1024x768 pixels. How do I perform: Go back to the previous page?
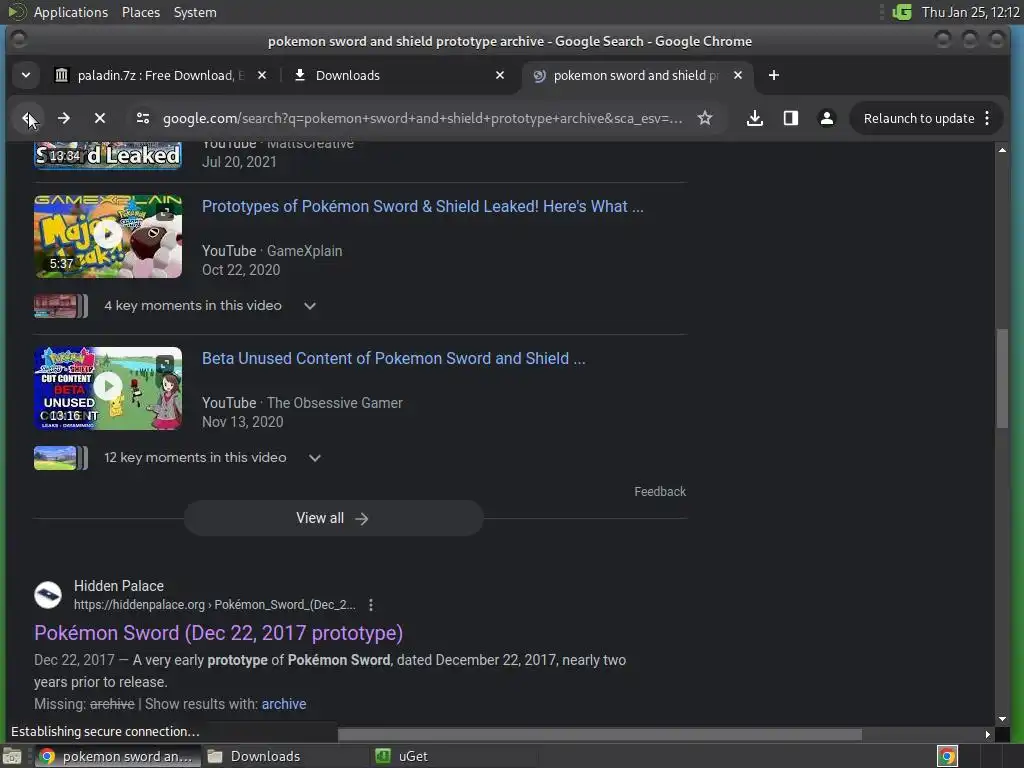click(x=29, y=118)
